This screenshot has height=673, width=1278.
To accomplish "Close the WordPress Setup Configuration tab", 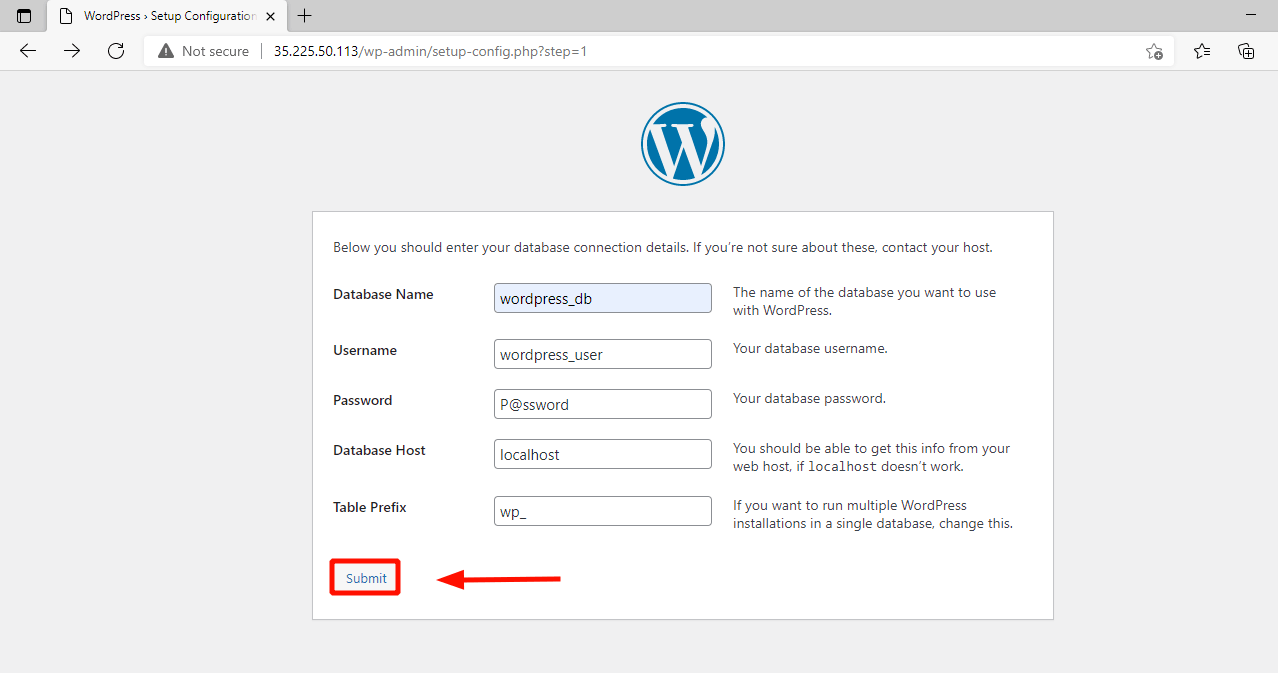I will point(270,16).
